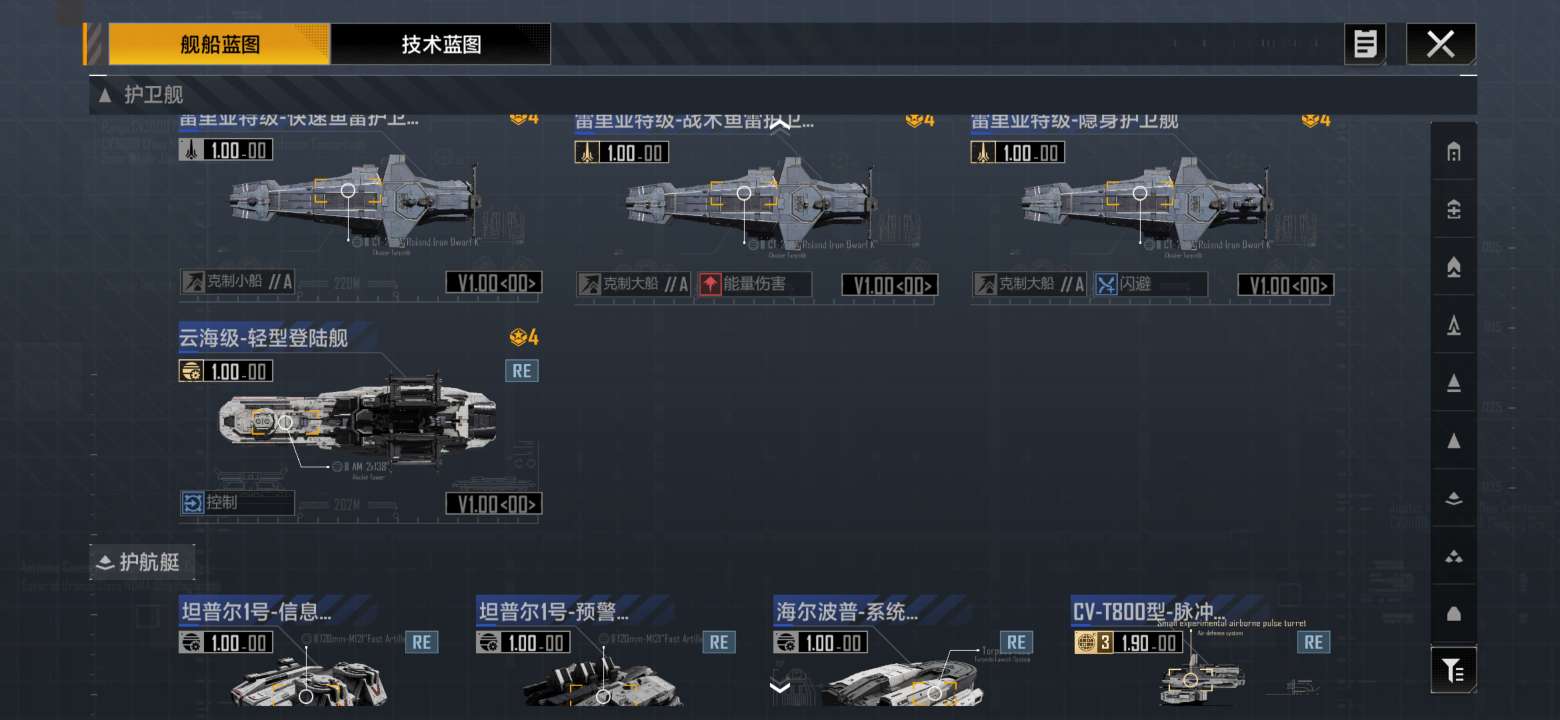Switch to the 技术蓝图 tab
The height and width of the screenshot is (720, 1560).
[x=441, y=45]
